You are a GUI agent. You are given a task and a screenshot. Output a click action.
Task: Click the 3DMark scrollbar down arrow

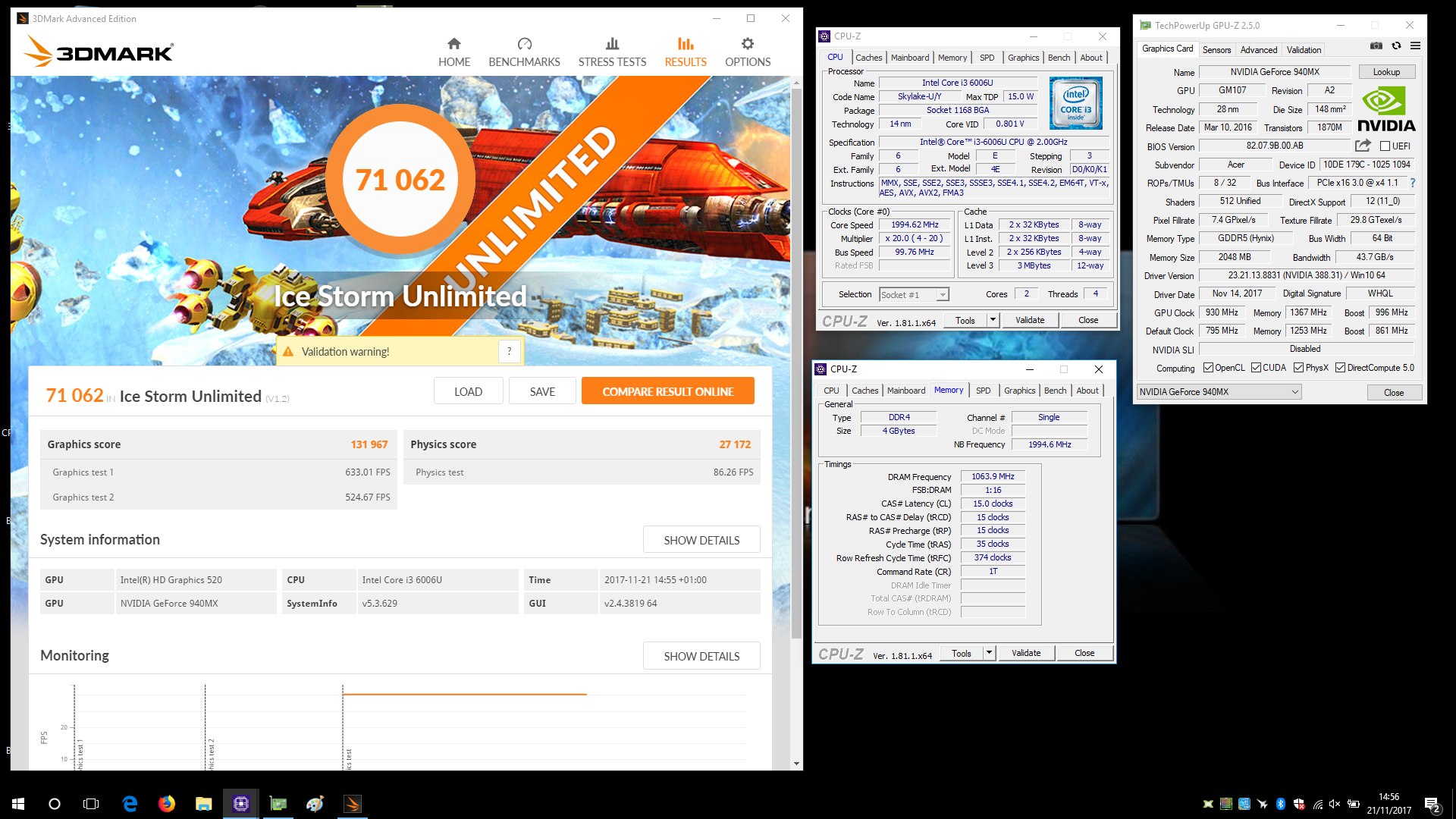[796, 764]
